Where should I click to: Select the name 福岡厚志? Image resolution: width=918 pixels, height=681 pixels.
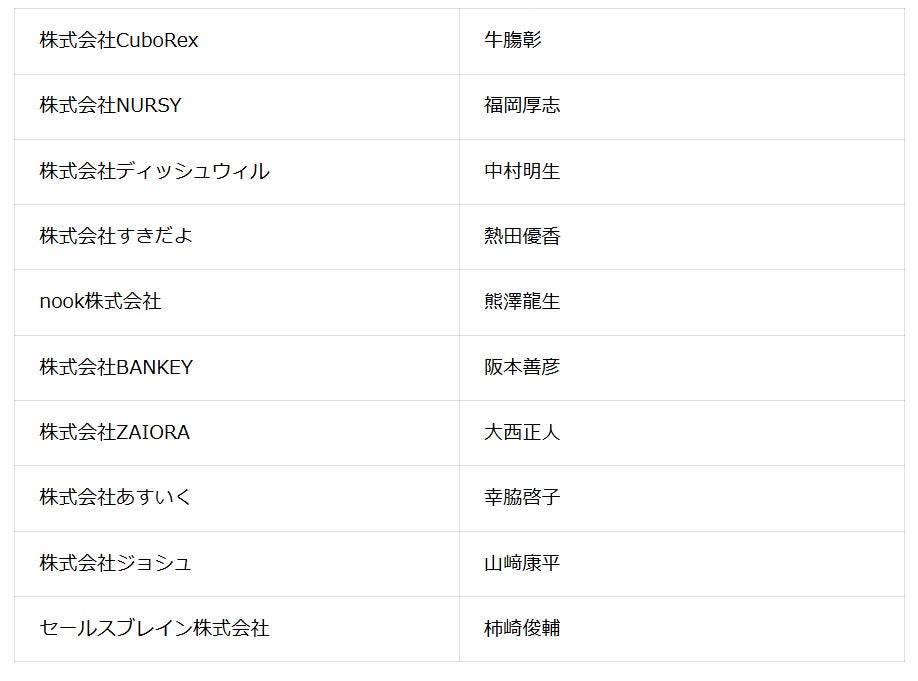pos(522,105)
